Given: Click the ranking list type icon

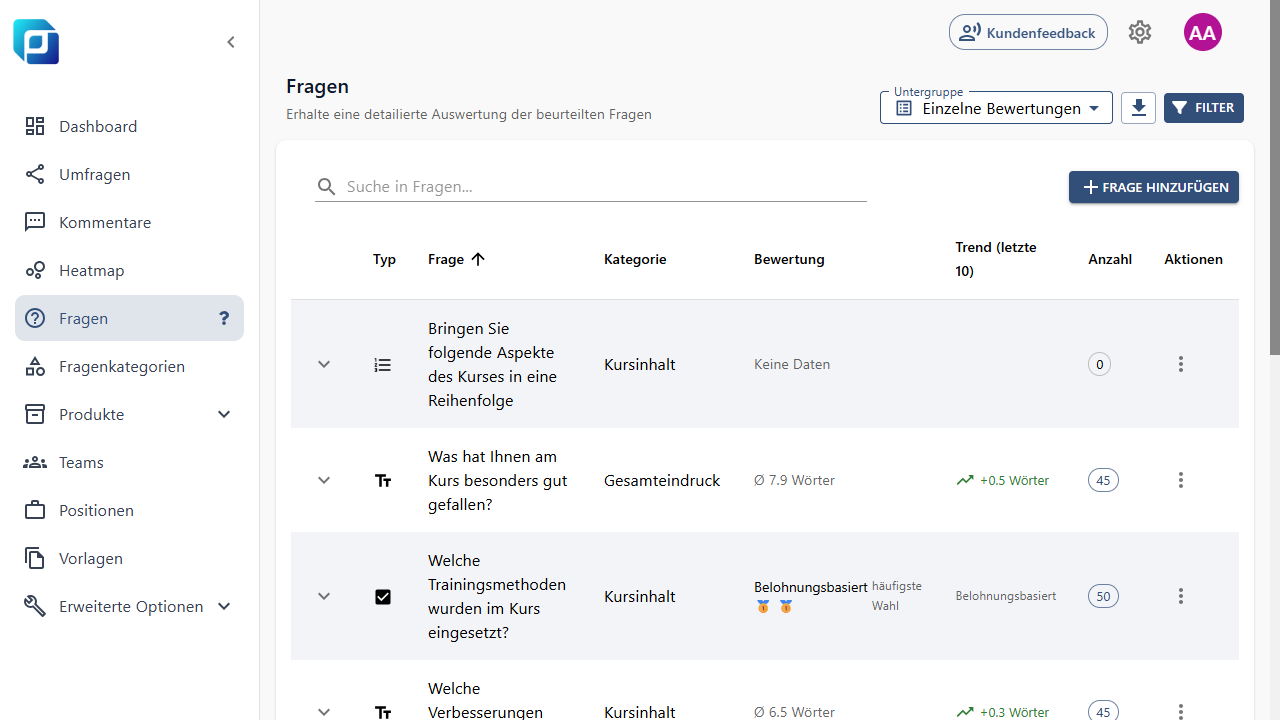Looking at the screenshot, I should [383, 365].
